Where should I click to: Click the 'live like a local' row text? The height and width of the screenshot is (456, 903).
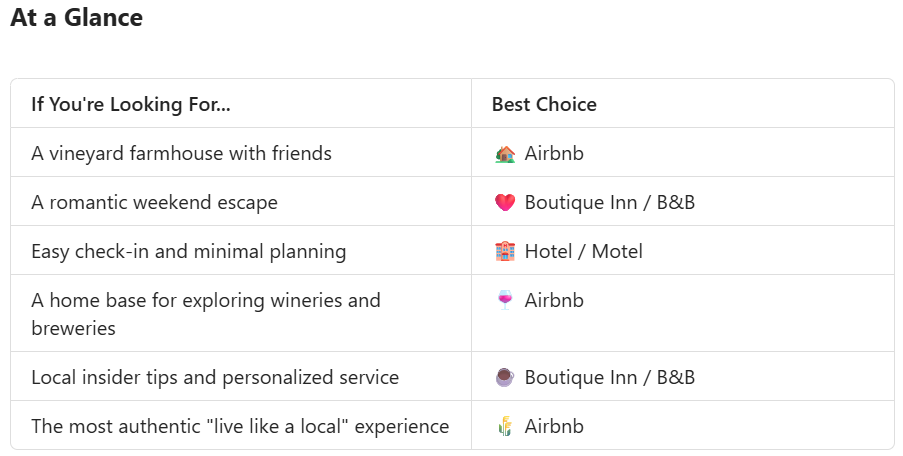pyautogui.click(x=240, y=427)
